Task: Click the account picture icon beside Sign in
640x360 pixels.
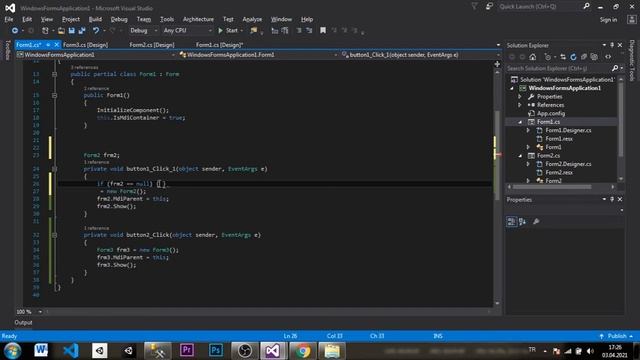Action: click(x=631, y=20)
